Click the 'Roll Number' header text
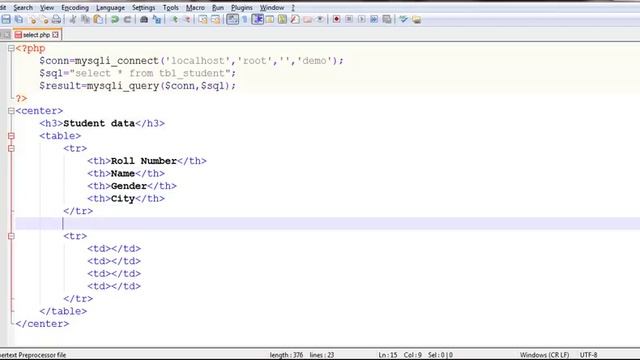 pyautogui.click(x=144, y=161)
